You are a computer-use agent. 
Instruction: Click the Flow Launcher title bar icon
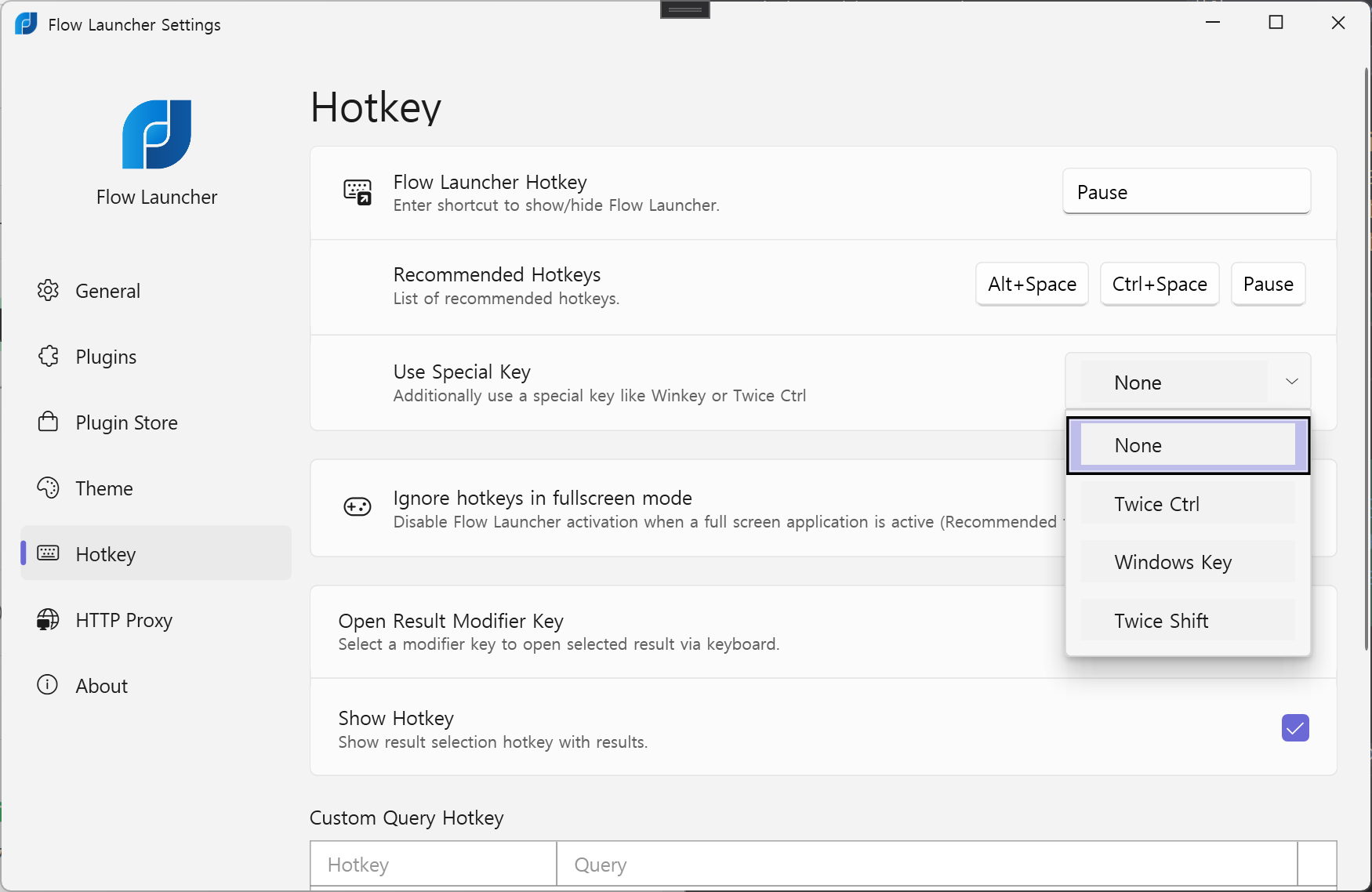tap(26, 24)
